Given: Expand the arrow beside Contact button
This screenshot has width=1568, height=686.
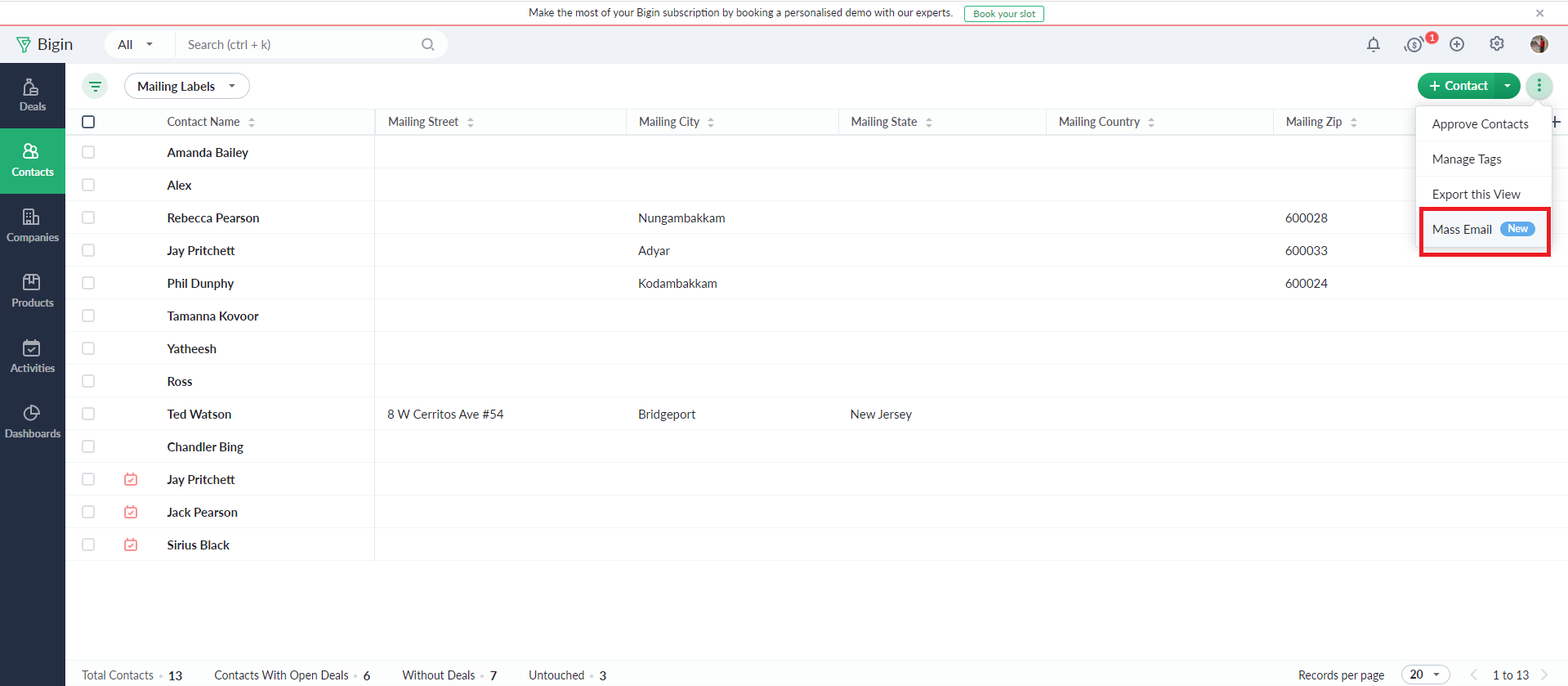Looking at the screenshot, I should click(x=1508, y=86).
